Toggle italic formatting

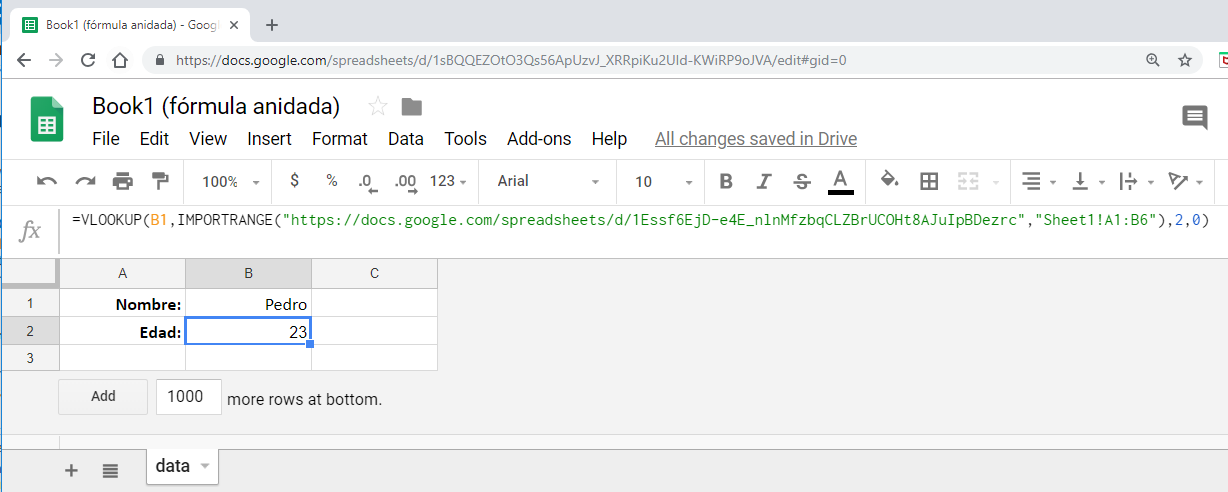click(x=764, y=181)
